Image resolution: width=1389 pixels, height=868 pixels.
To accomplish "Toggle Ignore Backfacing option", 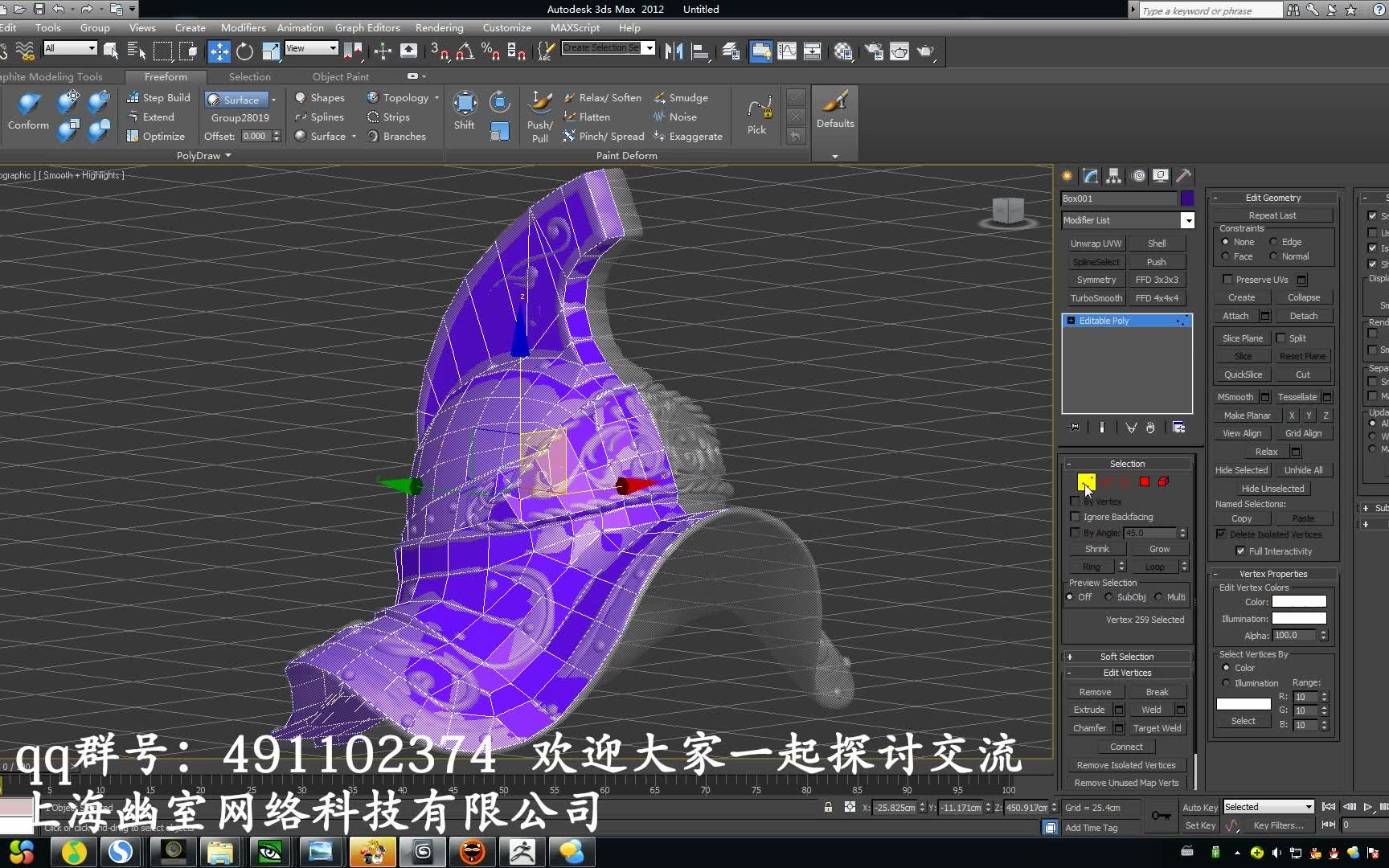I will pos(1076,517).
